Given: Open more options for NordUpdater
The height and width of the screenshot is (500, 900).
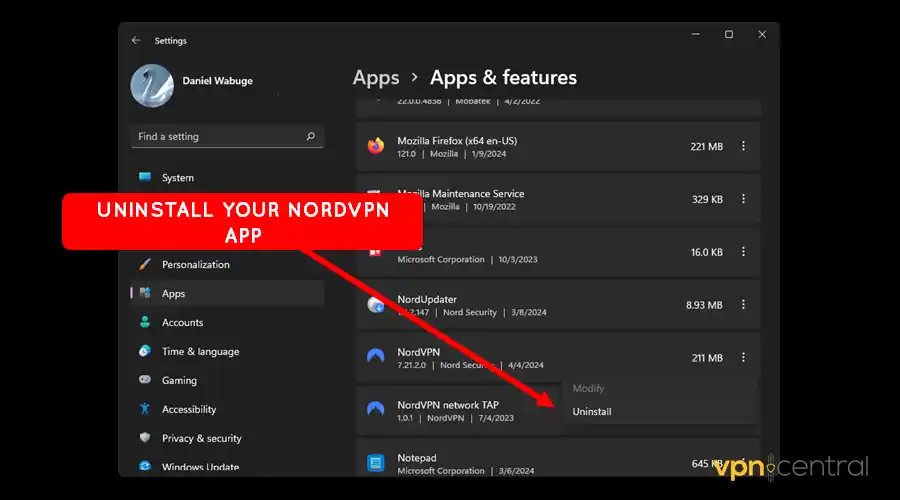Looking at the screenshot, I should point(743,304).
